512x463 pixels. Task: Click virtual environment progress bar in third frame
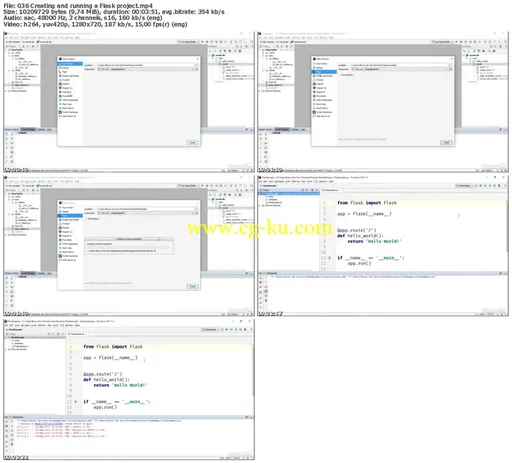click(x=129, y=247)
